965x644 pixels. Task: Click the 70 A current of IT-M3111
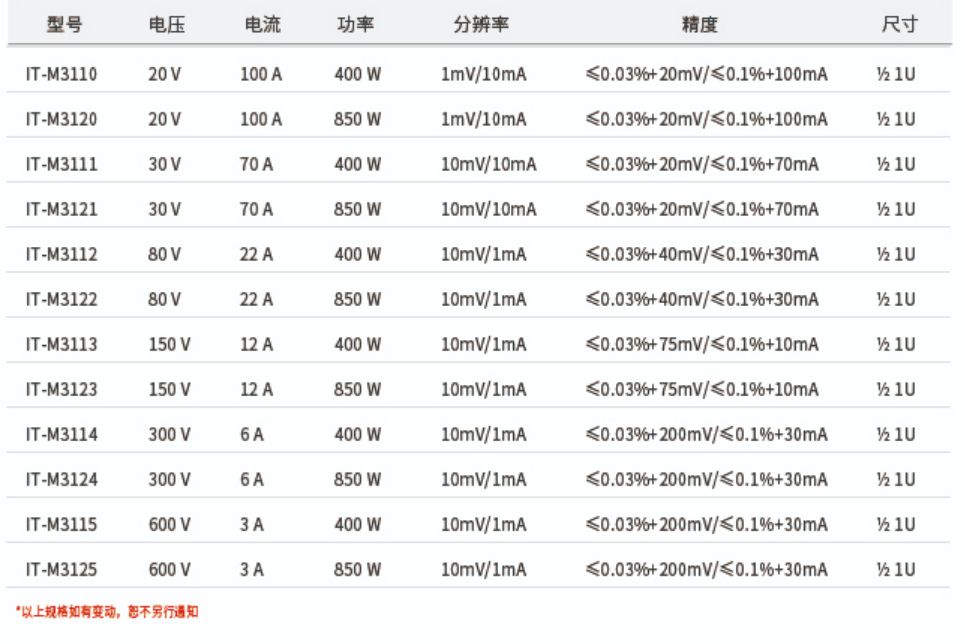tap(256, 164)
